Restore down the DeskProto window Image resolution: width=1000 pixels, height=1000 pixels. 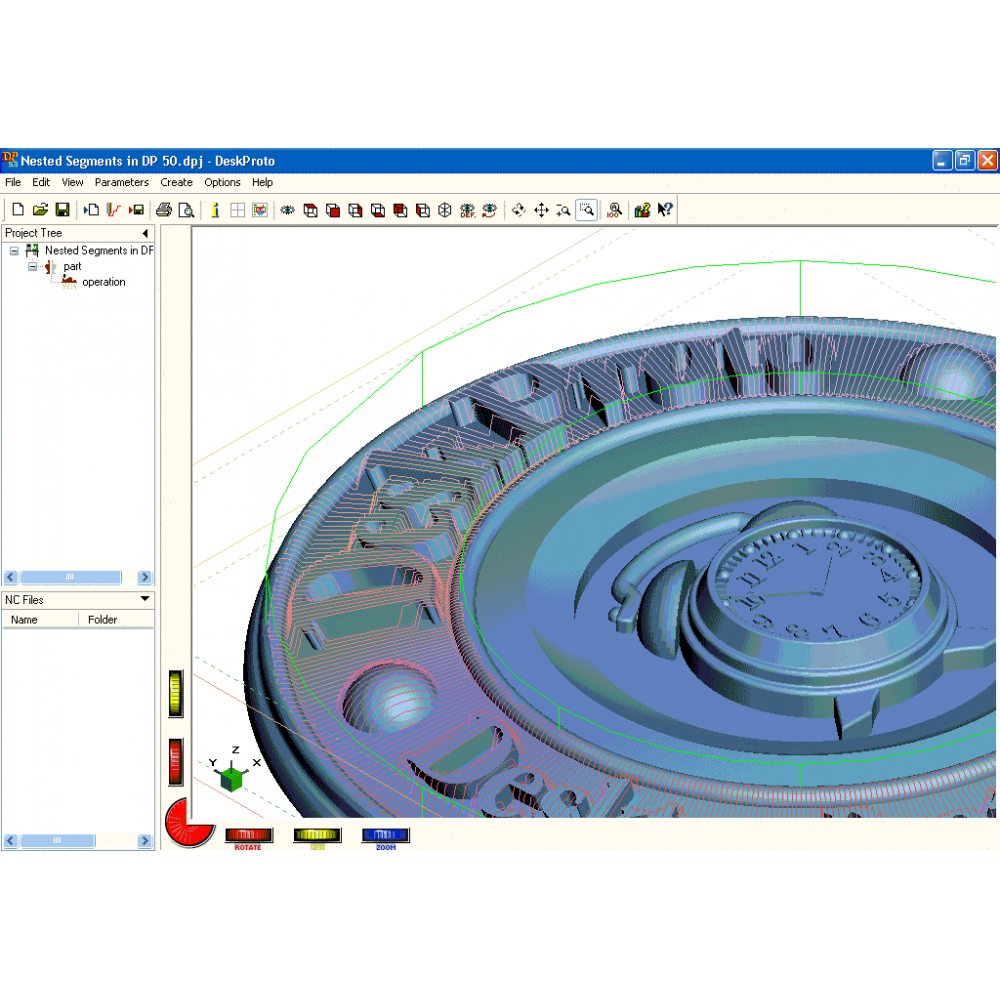click(964, 160)
